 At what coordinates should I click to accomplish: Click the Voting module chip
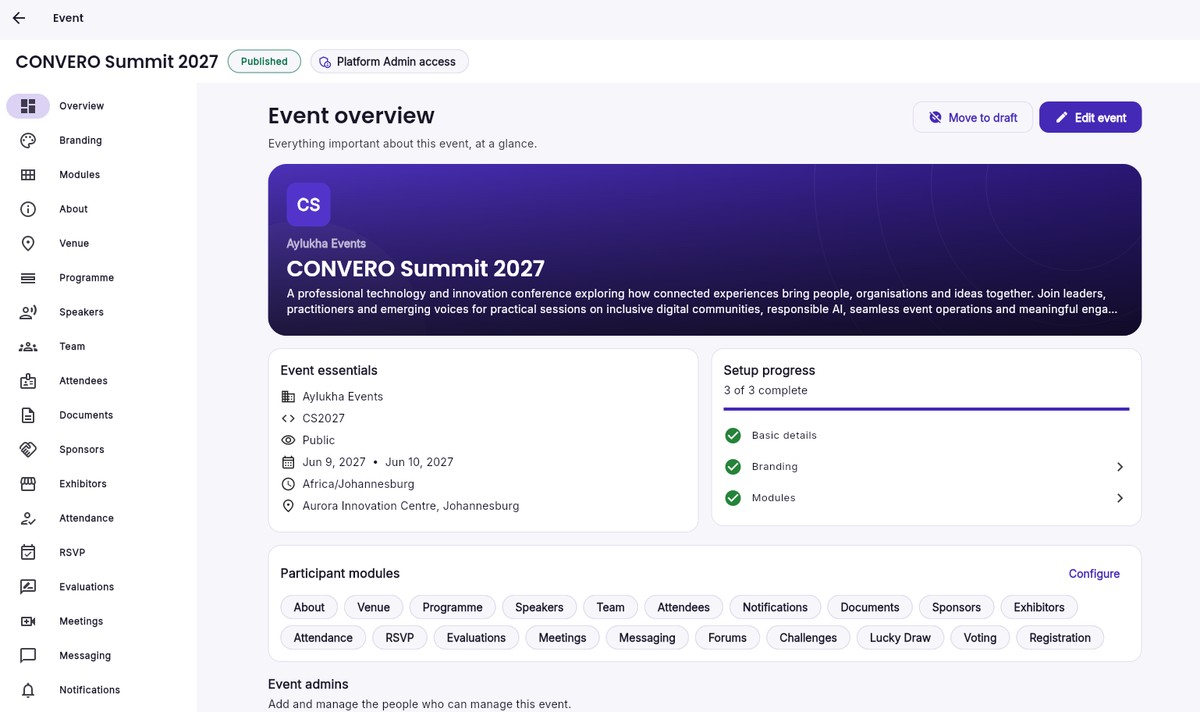click(980, 638)
